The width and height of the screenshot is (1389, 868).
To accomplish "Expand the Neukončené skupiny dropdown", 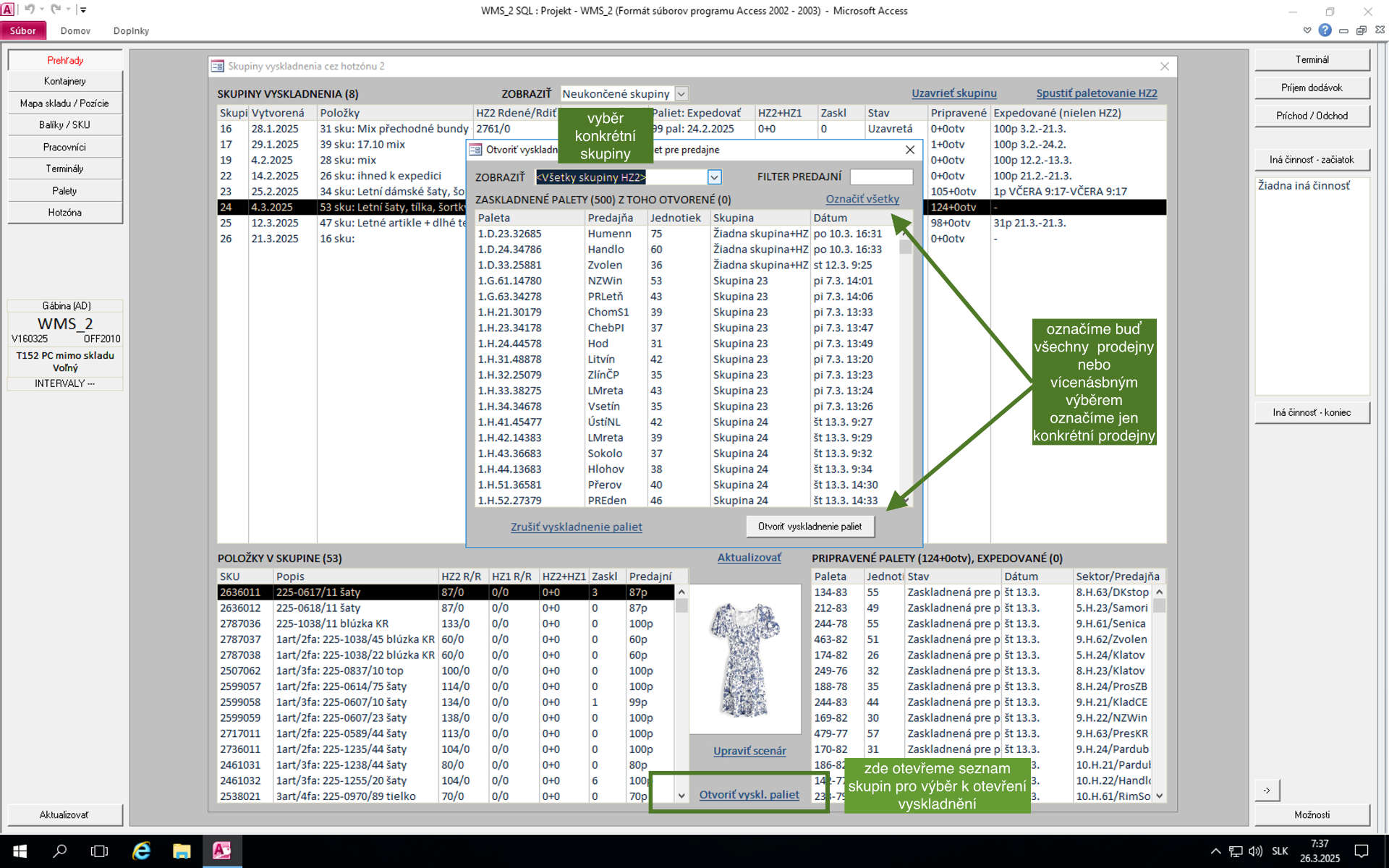I will 681,94.
